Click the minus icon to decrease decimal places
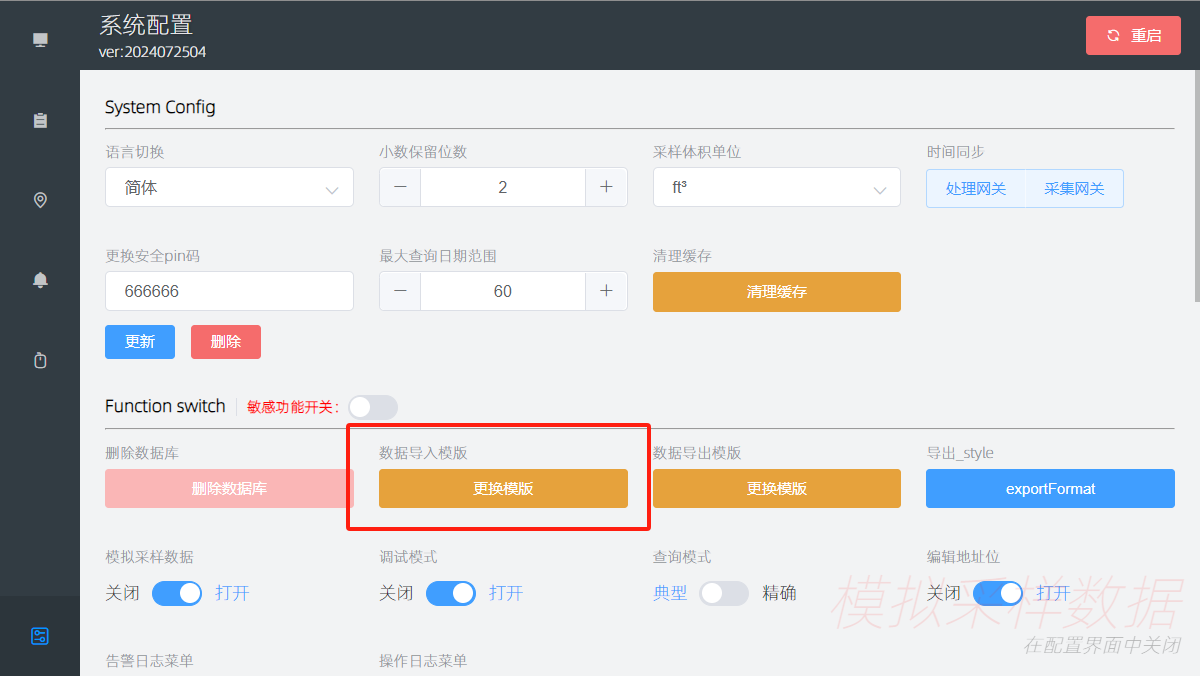The image size is (1200, 676). (399, 187)
